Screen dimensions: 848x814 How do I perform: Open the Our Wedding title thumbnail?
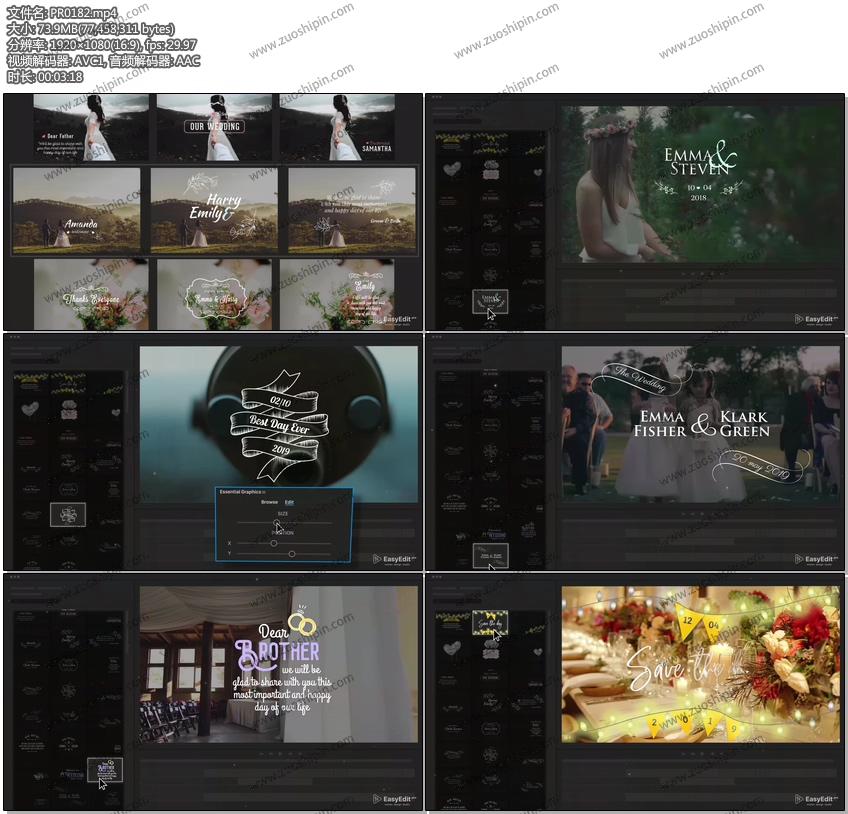(x=216, y=127)
